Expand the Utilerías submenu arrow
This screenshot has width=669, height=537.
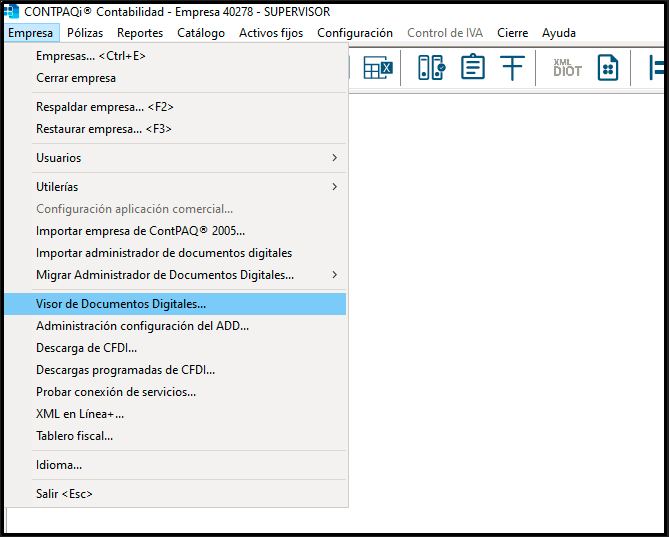coord(334,187)
